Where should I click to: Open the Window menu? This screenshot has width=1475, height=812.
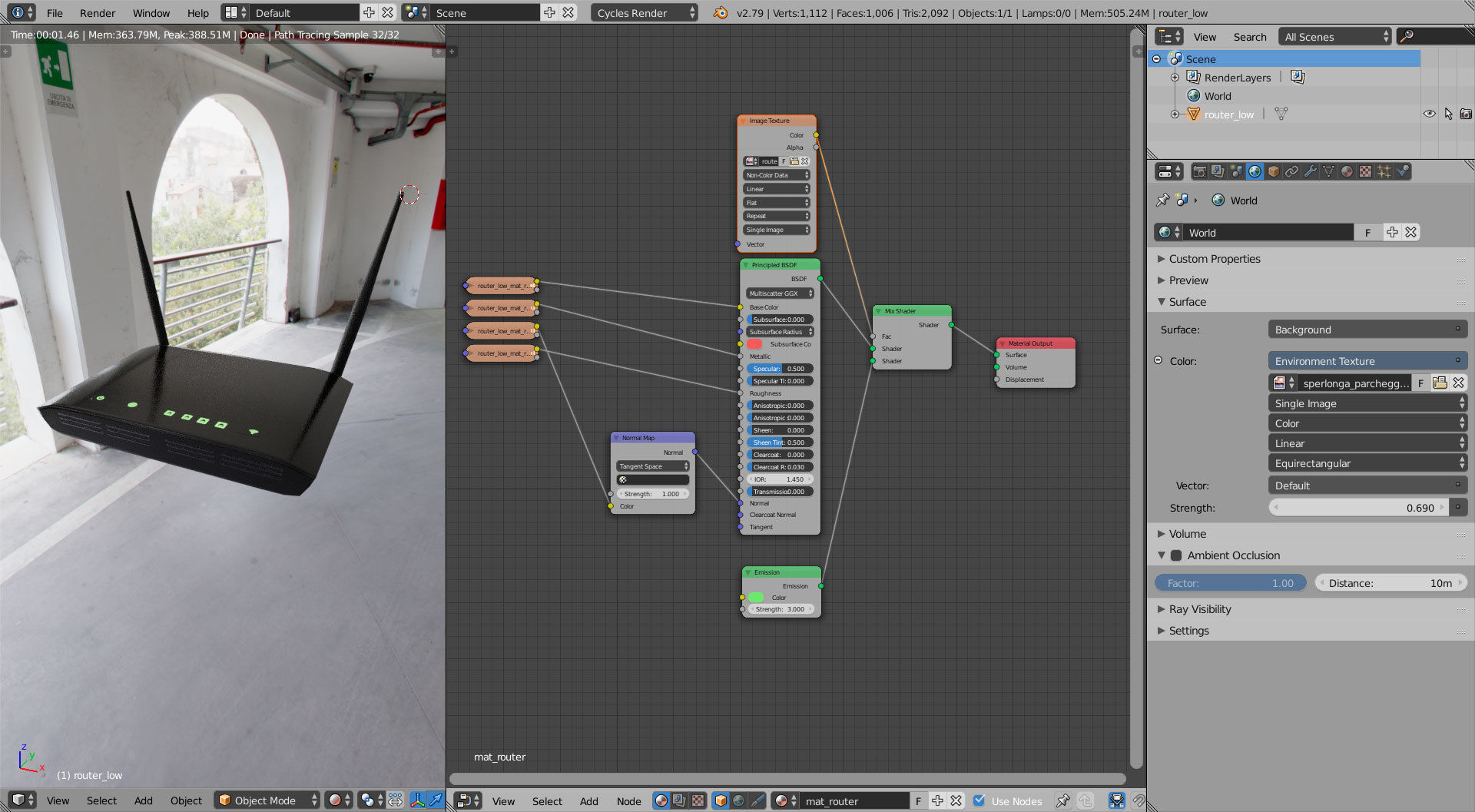click(151, 13)
